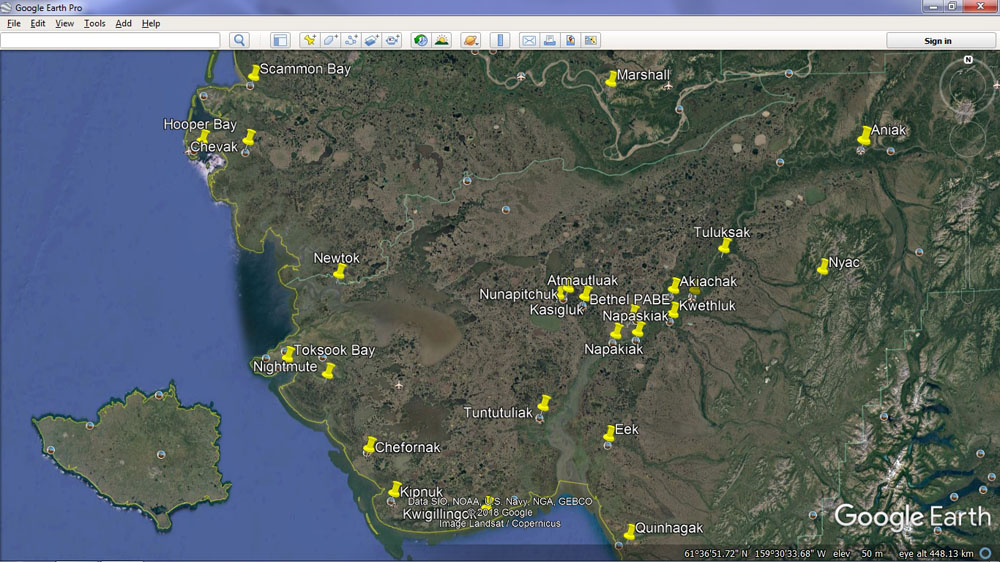Click the Sign in button

pos(938,40)
